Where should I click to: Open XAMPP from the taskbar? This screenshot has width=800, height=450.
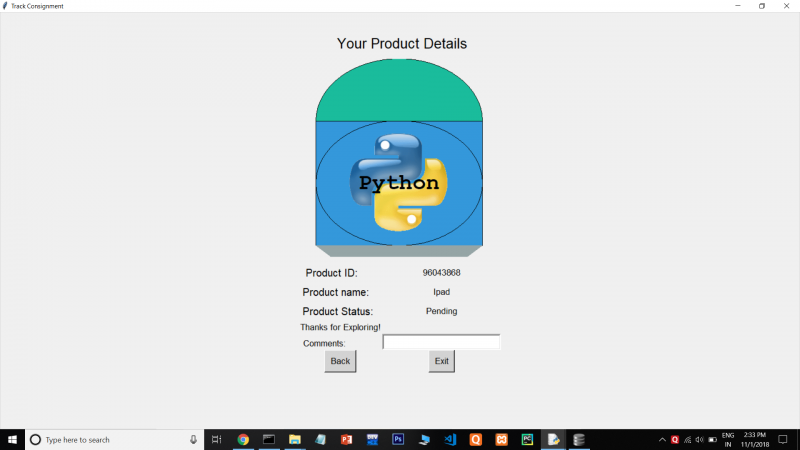pyautogui.click(x=502, y=439)
